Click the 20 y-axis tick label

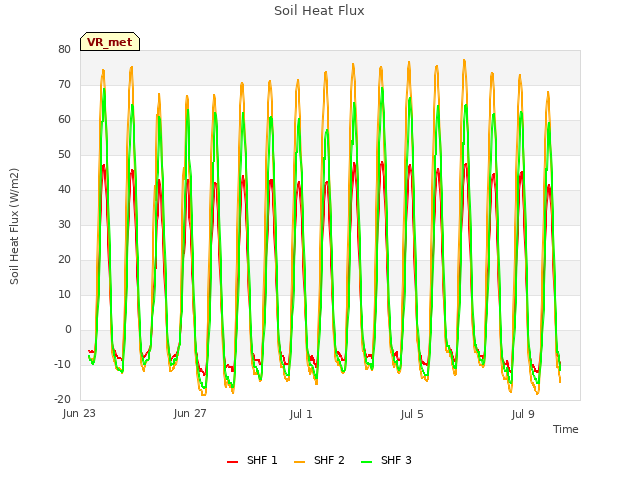(64, 260)
